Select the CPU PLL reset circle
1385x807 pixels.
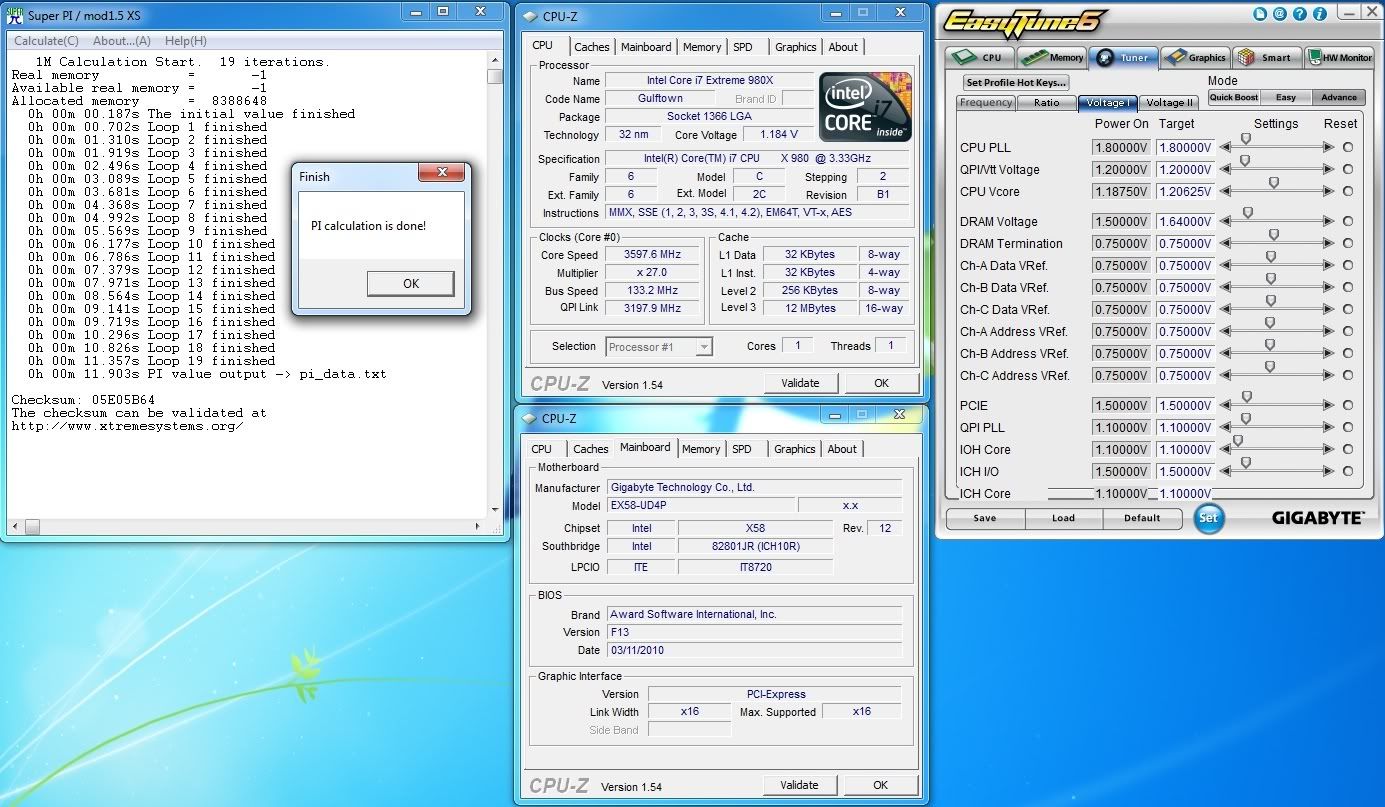tap(1348, 147)
